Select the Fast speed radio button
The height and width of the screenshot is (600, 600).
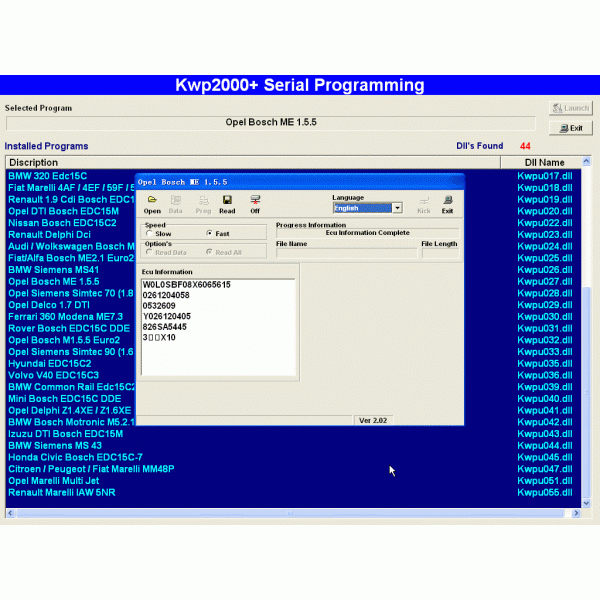pos(209,233)
